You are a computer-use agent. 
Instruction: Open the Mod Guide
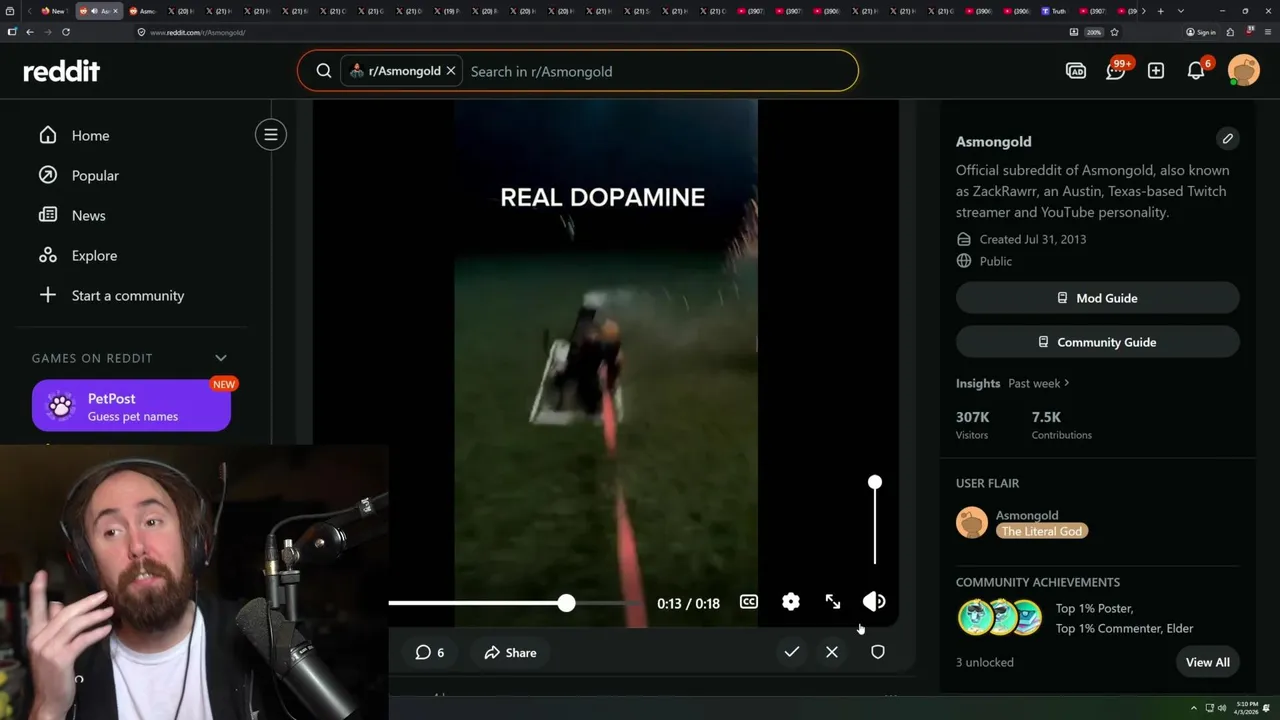[x=1097, y=298]
